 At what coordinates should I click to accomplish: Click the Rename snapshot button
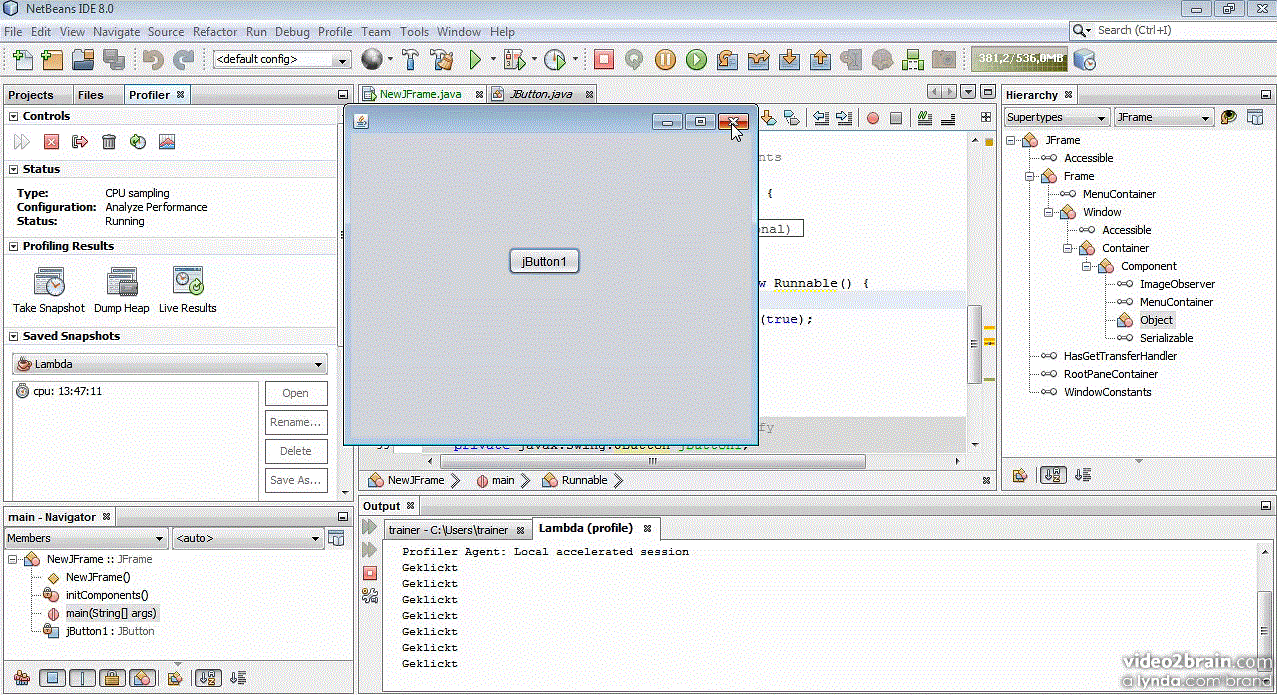click(x=295, y=422)
